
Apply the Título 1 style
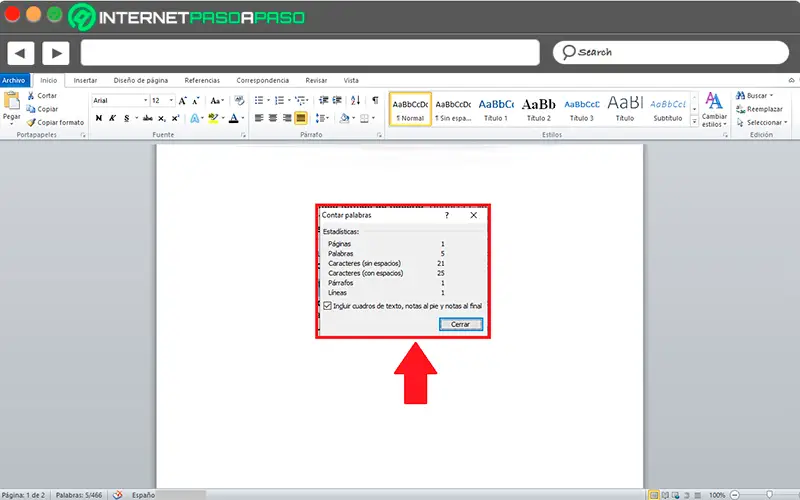[x=496, y=109]
